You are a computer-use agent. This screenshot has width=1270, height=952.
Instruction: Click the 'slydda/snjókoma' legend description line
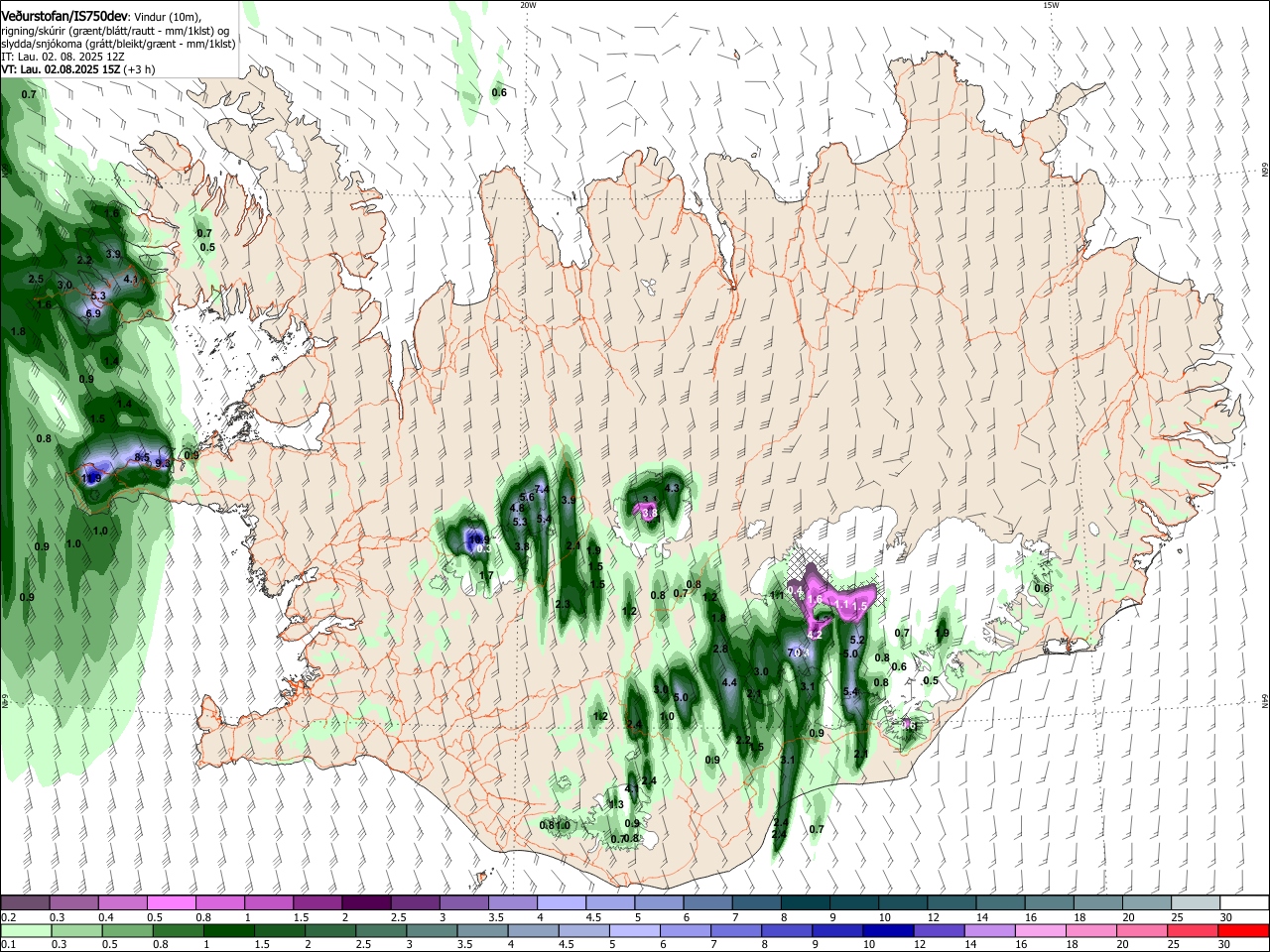pos(118,45)
